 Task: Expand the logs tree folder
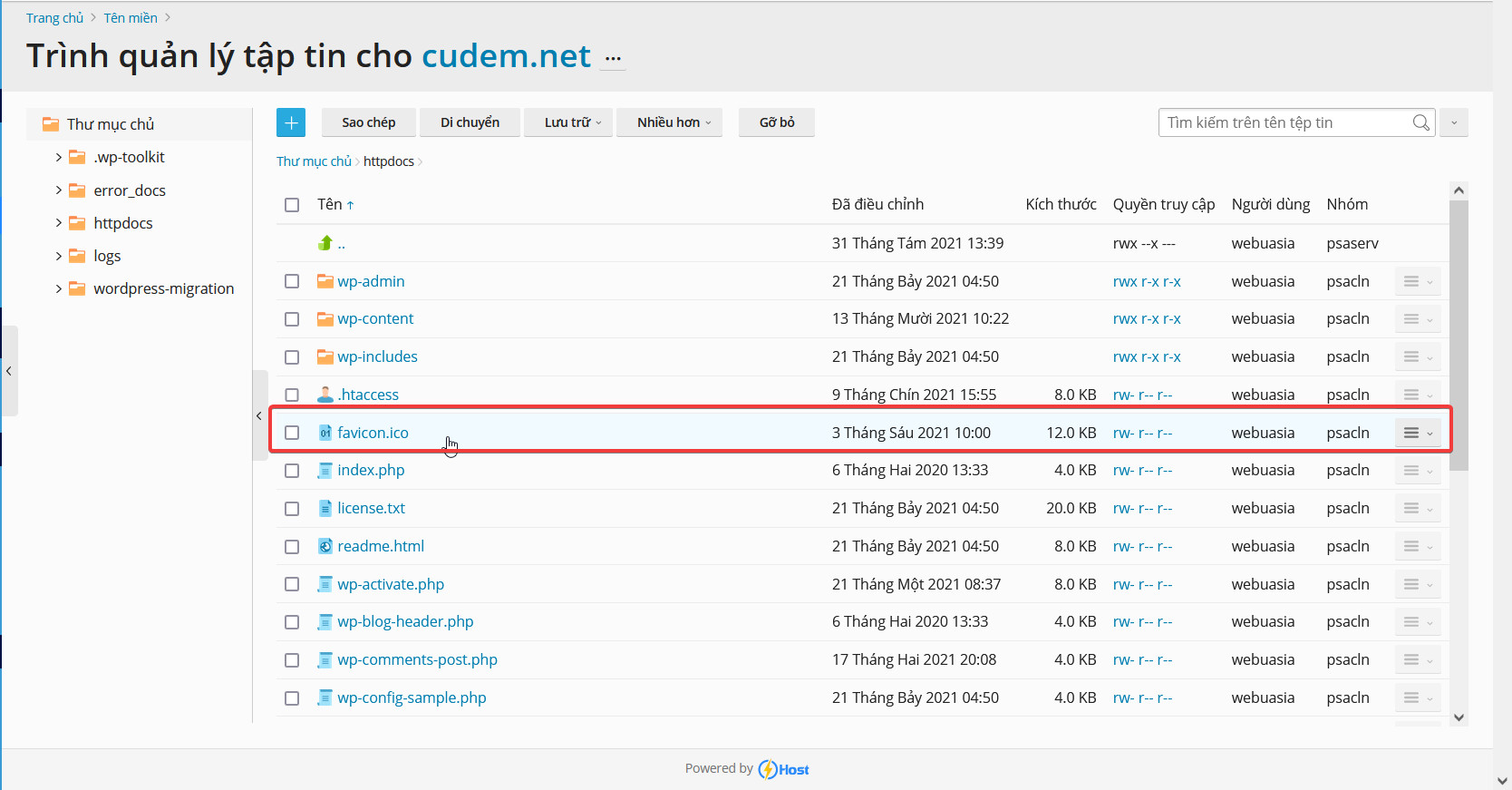[59, 256]
